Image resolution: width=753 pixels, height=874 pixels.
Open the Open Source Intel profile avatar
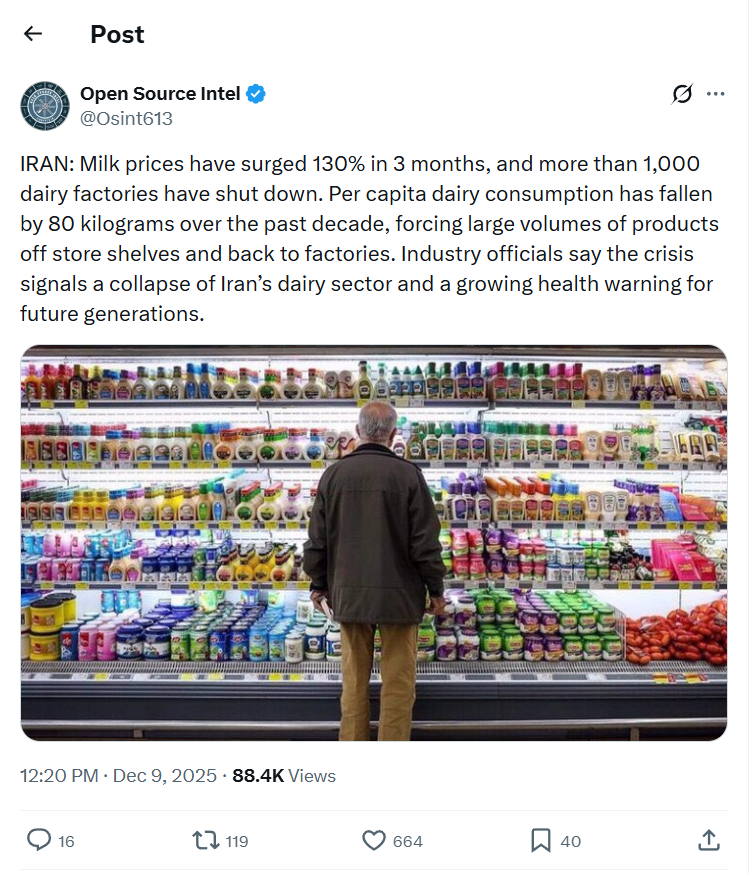(x=45, y=106)
